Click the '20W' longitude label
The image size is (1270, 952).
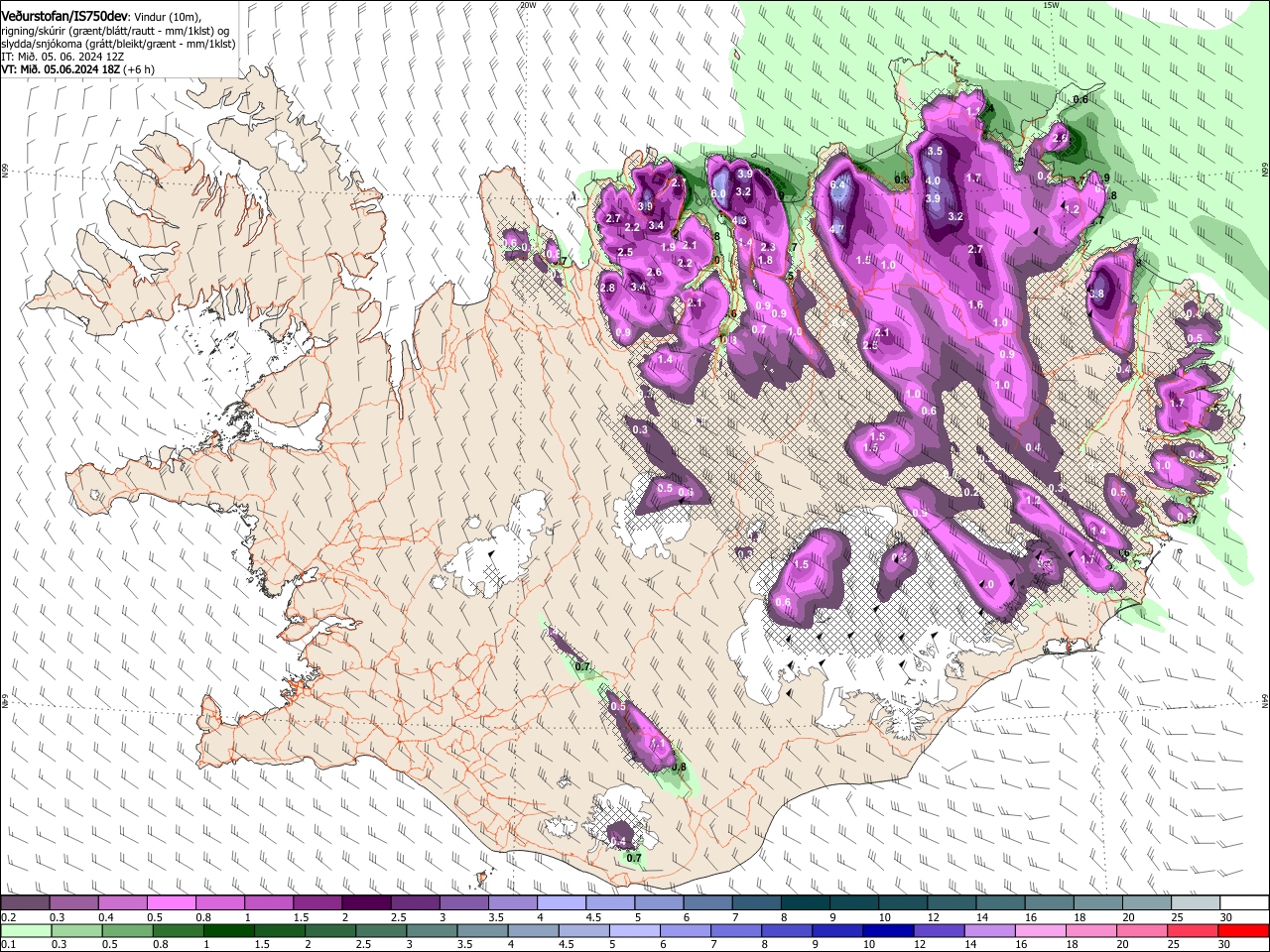click(527, 5)
